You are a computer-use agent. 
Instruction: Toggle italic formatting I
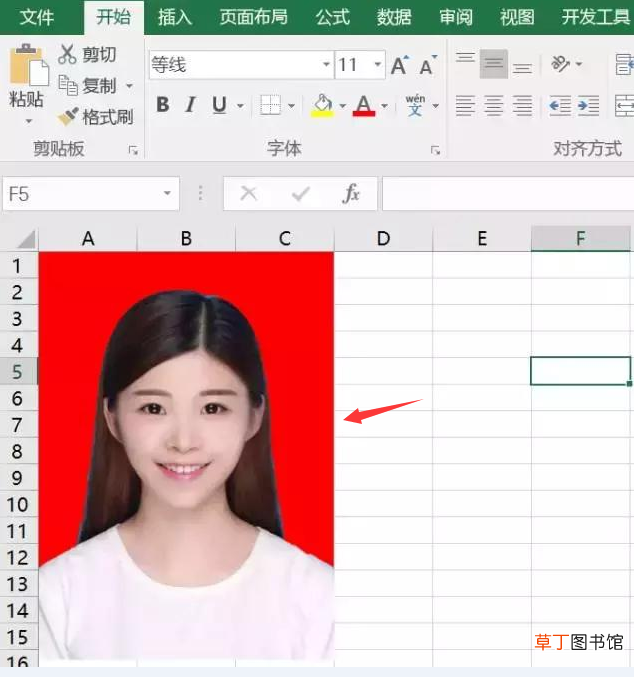(190, 105)
